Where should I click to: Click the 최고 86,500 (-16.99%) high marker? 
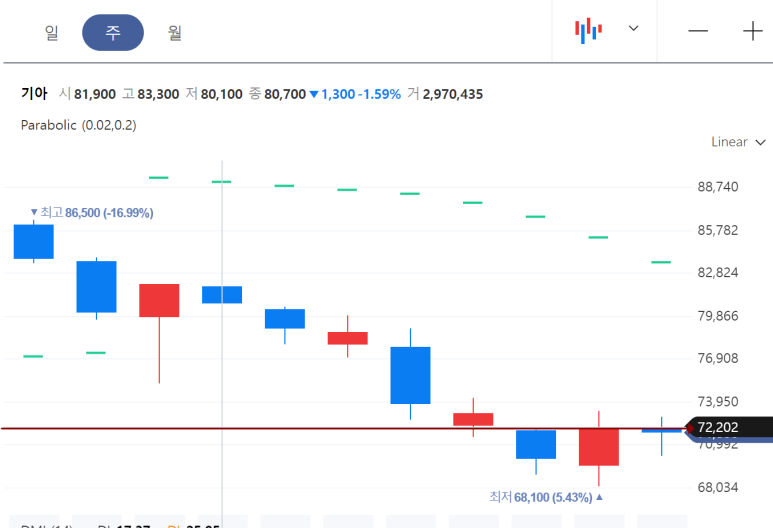(92, 212)
